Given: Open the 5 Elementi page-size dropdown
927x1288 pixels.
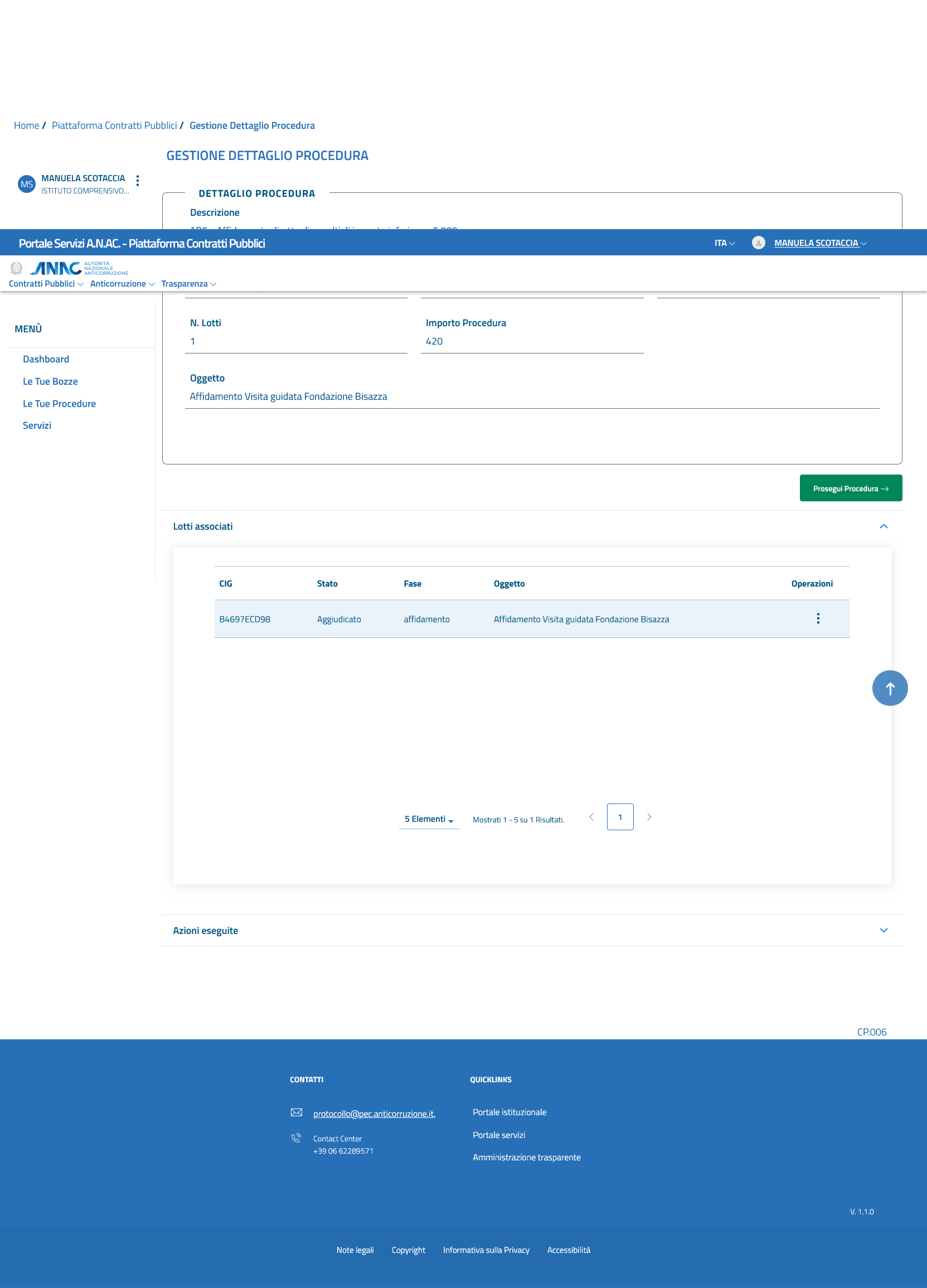Looking at the screenshot, I should click(x=429, y=819).
